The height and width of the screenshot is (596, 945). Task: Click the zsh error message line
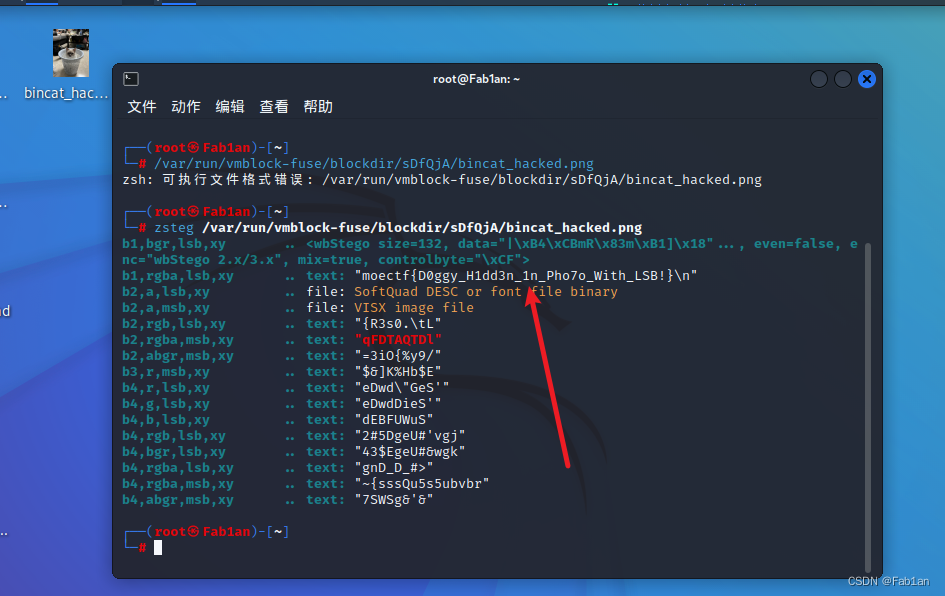442,180
